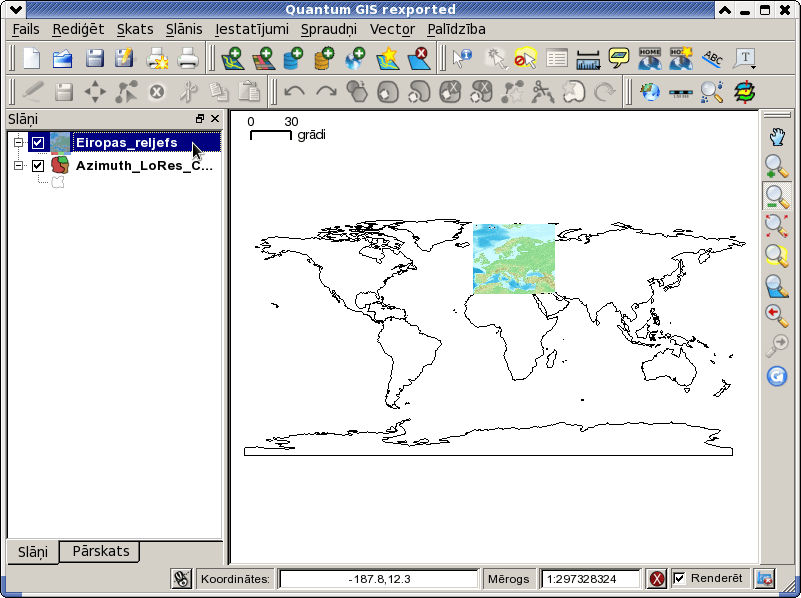Add a SpatiaLite layer from the orange database icon
The image size is (801, 598).
325,58
